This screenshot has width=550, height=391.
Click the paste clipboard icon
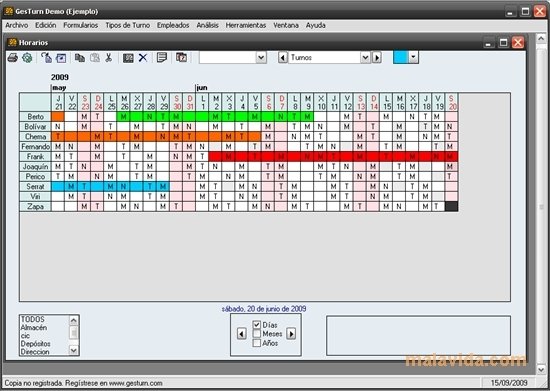point(95,58)
